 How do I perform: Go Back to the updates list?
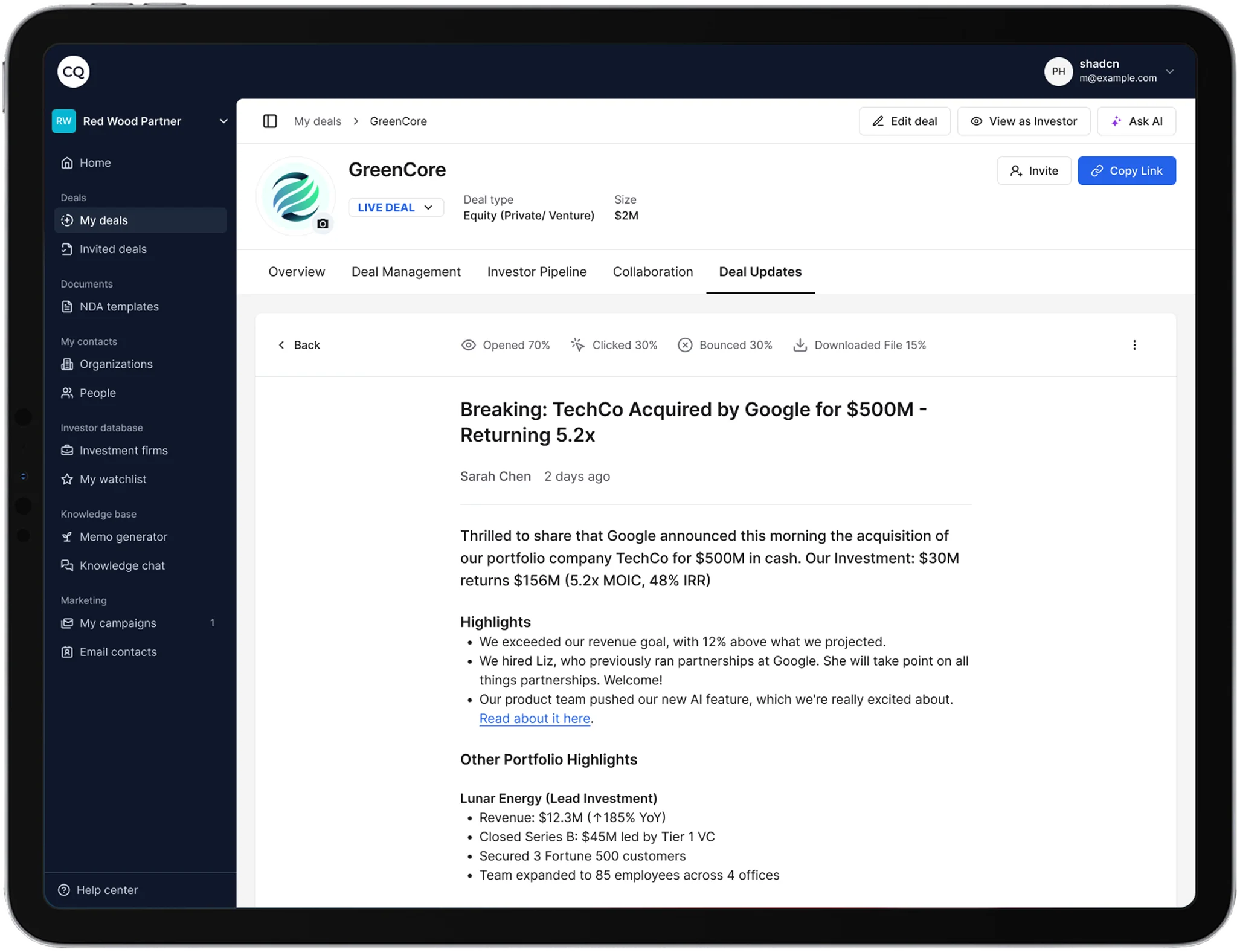[299, 345]
